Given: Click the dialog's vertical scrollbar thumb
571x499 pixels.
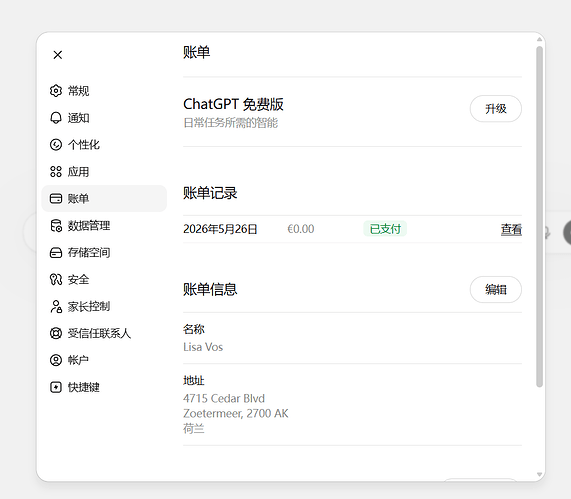Looking at the screenshot, I should (540, 216).
